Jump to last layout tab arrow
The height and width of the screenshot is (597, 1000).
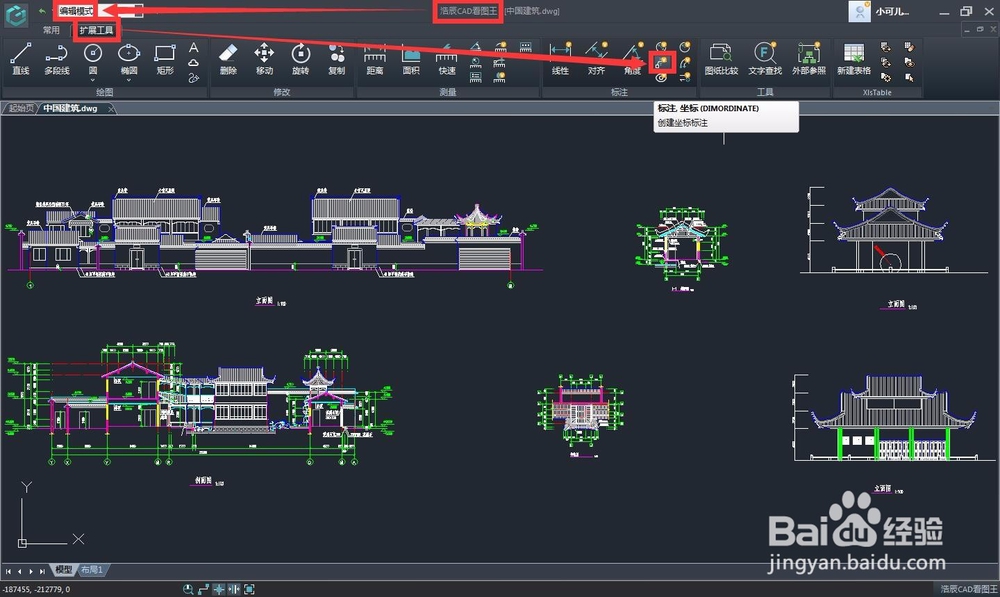pos(42,571)
